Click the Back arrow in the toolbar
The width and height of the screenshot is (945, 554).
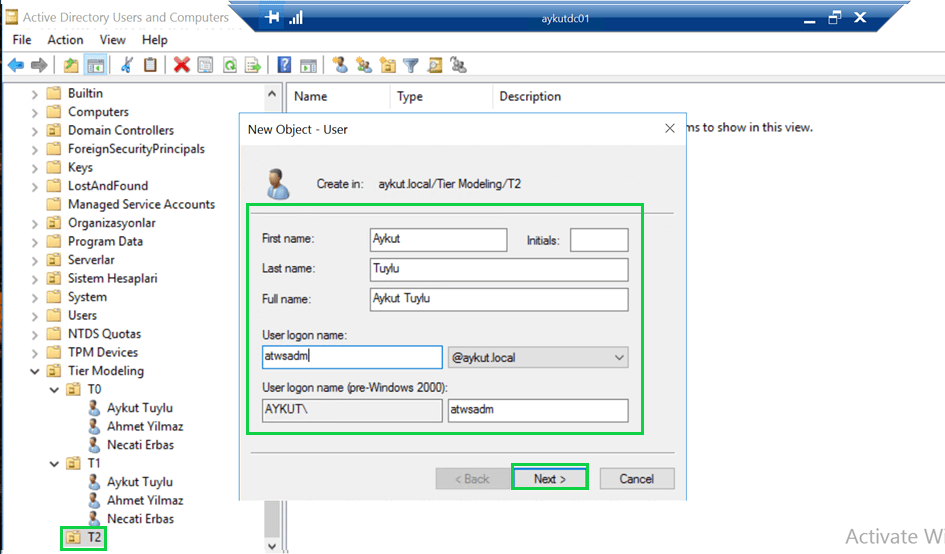tap(15, 65)
